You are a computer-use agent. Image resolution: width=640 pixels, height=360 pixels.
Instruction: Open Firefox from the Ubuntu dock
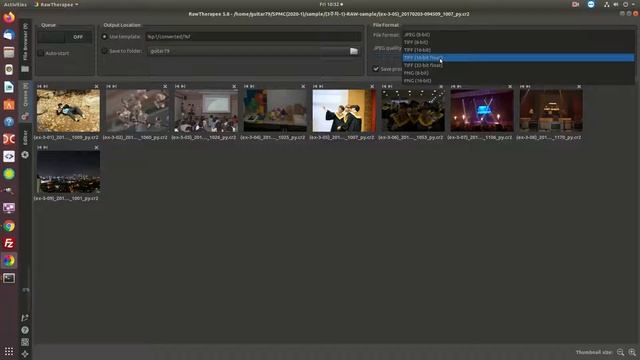pyautogui.click(x=9, y=18)
